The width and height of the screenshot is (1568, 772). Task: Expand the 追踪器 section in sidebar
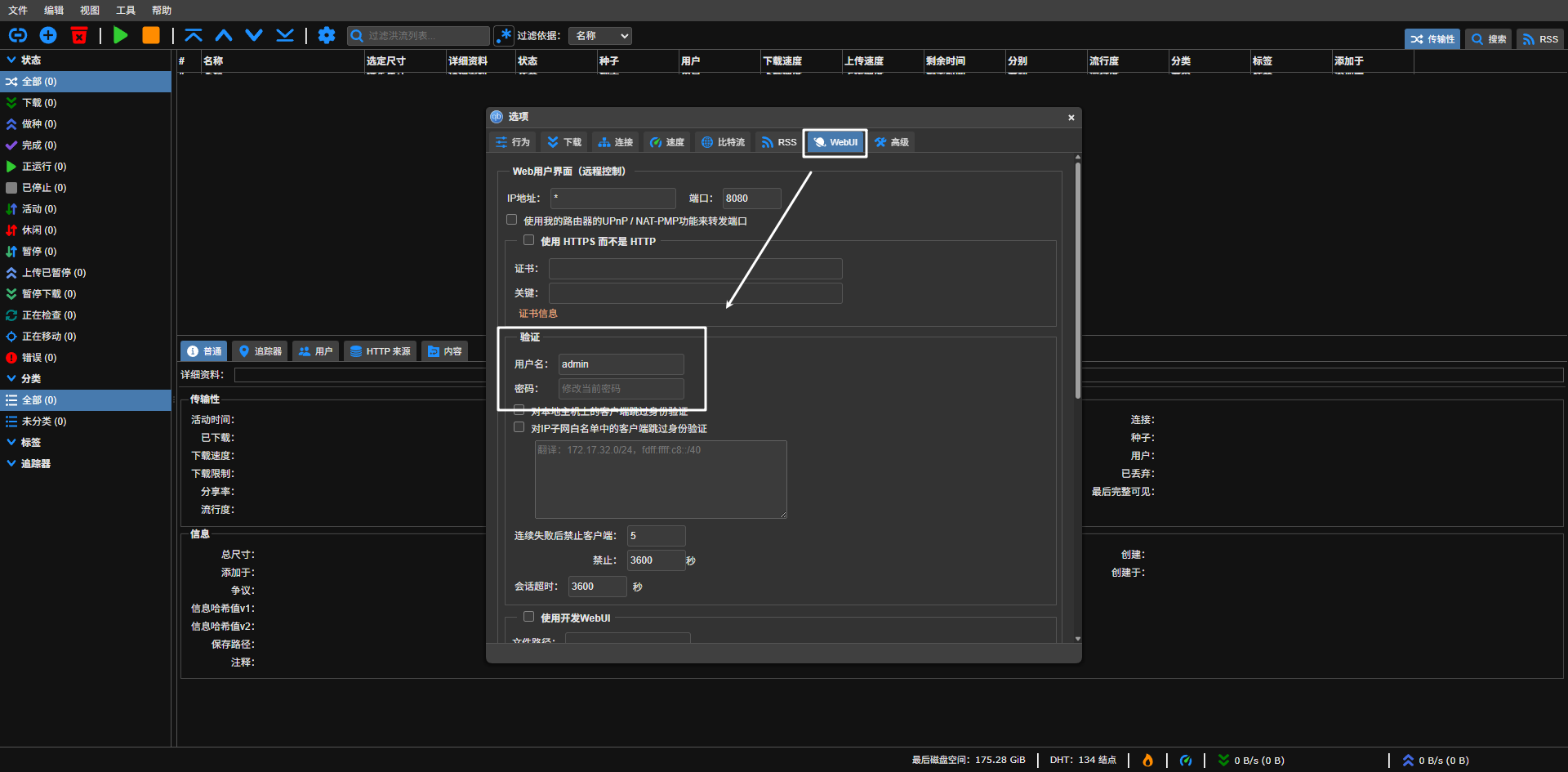click(x=11, y=463)
